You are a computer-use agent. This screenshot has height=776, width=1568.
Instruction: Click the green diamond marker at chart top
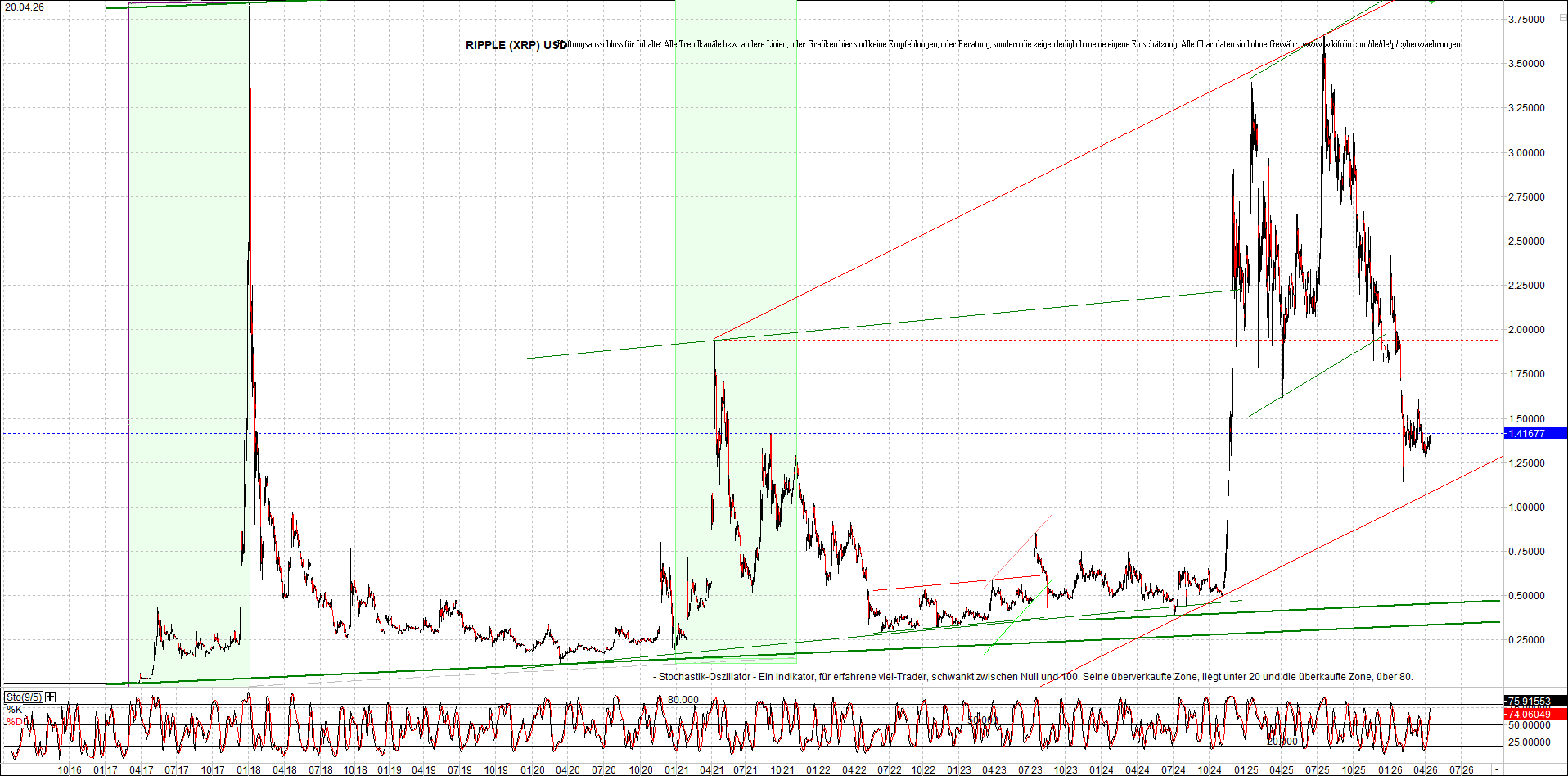click(1431, 2)
